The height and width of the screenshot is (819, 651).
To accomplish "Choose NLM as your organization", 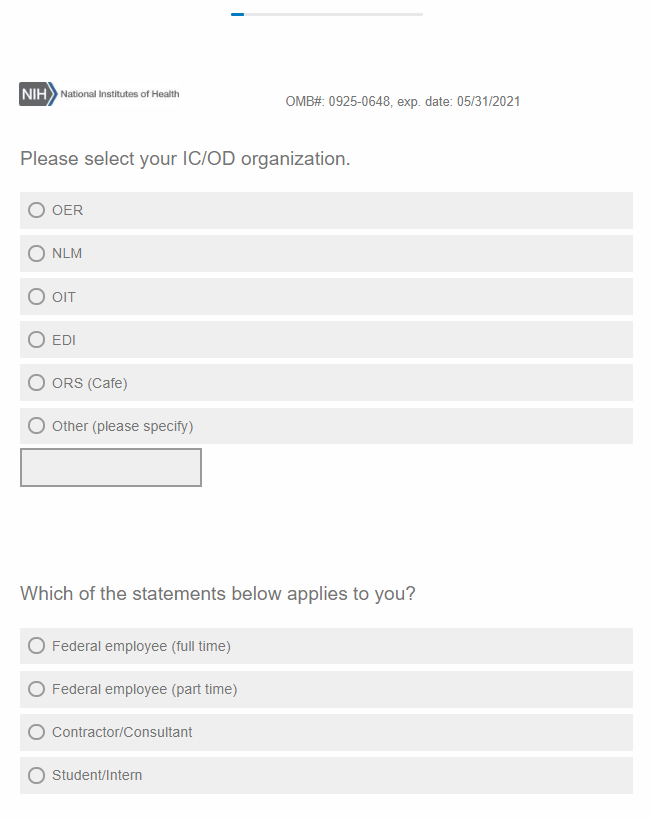I will point(37,253).
